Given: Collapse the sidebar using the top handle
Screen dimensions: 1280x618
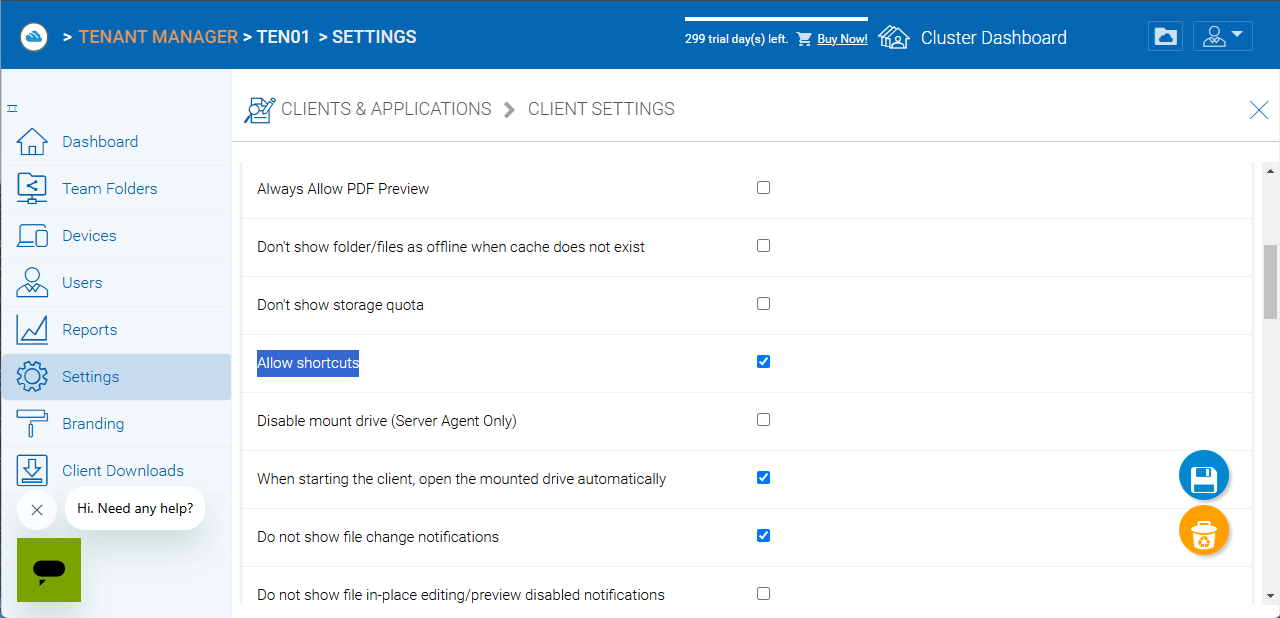Looking at the screenshot, I should pyautogui.click(x=12, y=108).
